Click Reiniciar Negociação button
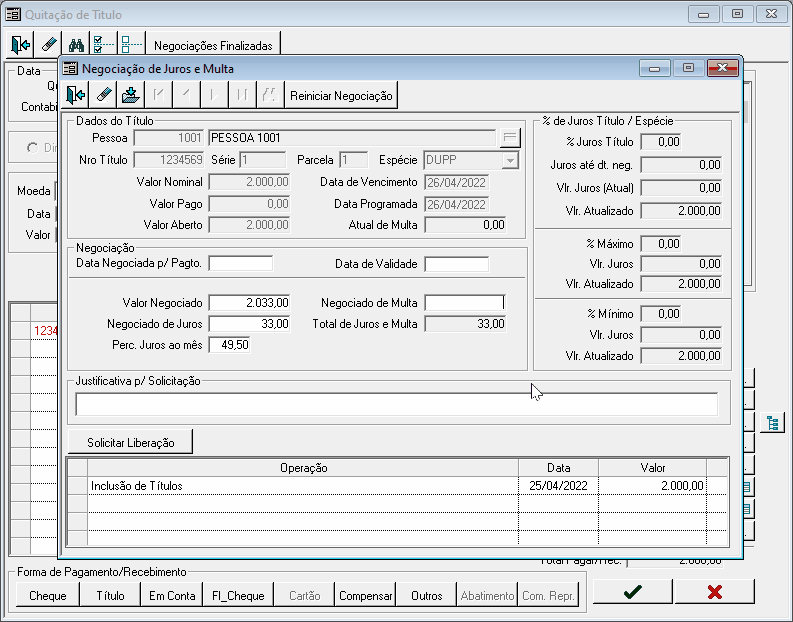 (341, 96)
